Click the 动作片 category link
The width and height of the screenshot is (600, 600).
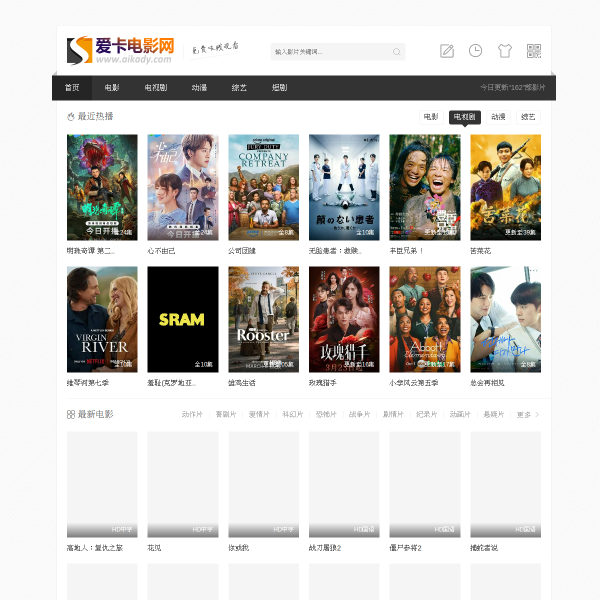coord(192,414)
